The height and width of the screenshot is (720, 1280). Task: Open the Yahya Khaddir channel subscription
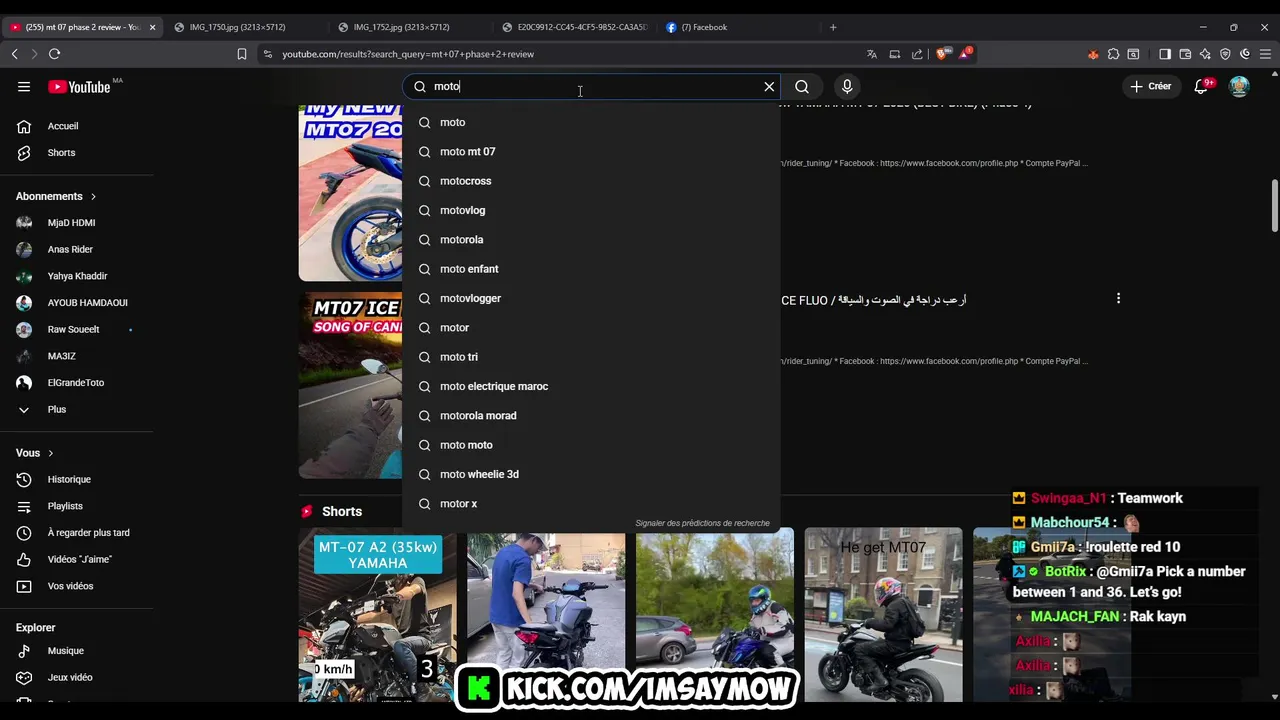(x=76, y=276)
